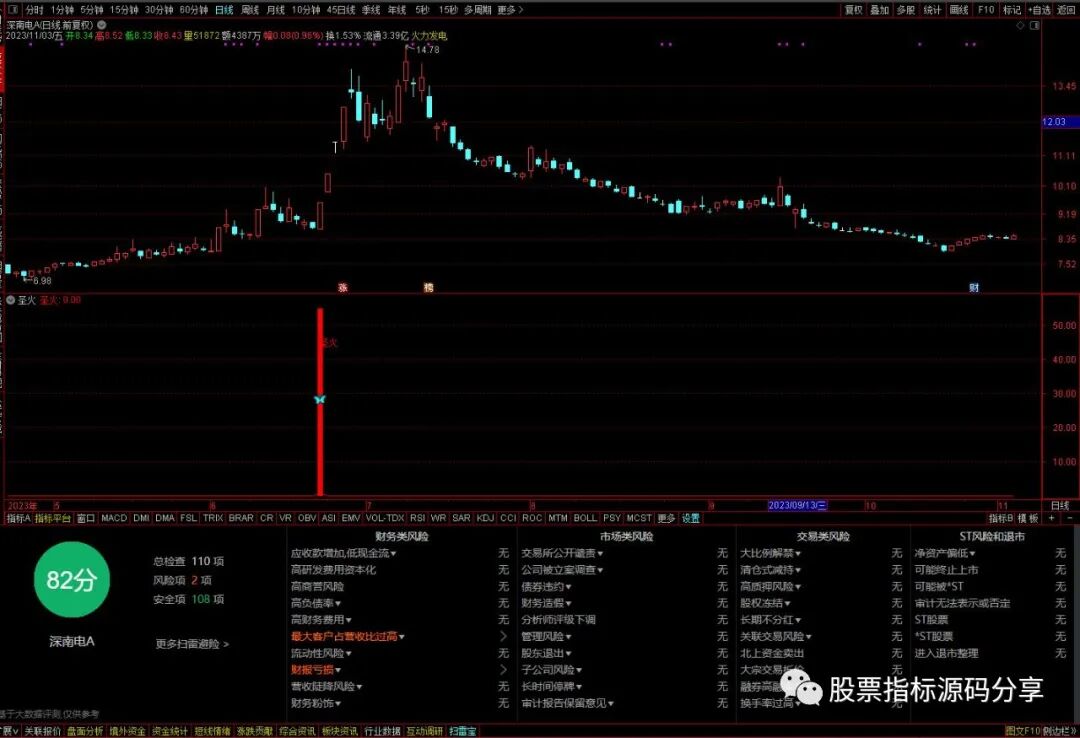This screenshot has width=1080, height=738.
Task: Open arrow for 最大客户占营收比过高 risk
Action: coord(503,636)
